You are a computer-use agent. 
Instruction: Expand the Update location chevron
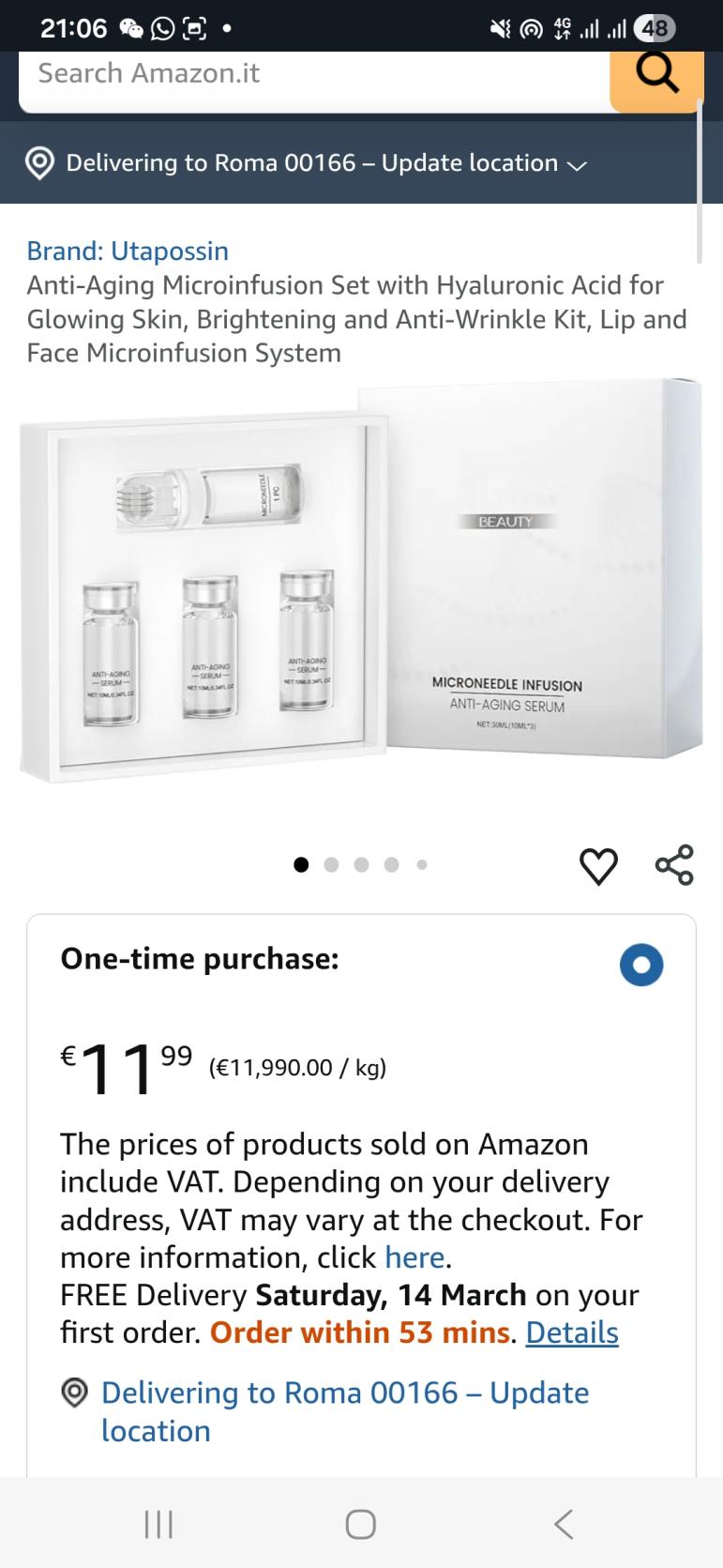577,165
